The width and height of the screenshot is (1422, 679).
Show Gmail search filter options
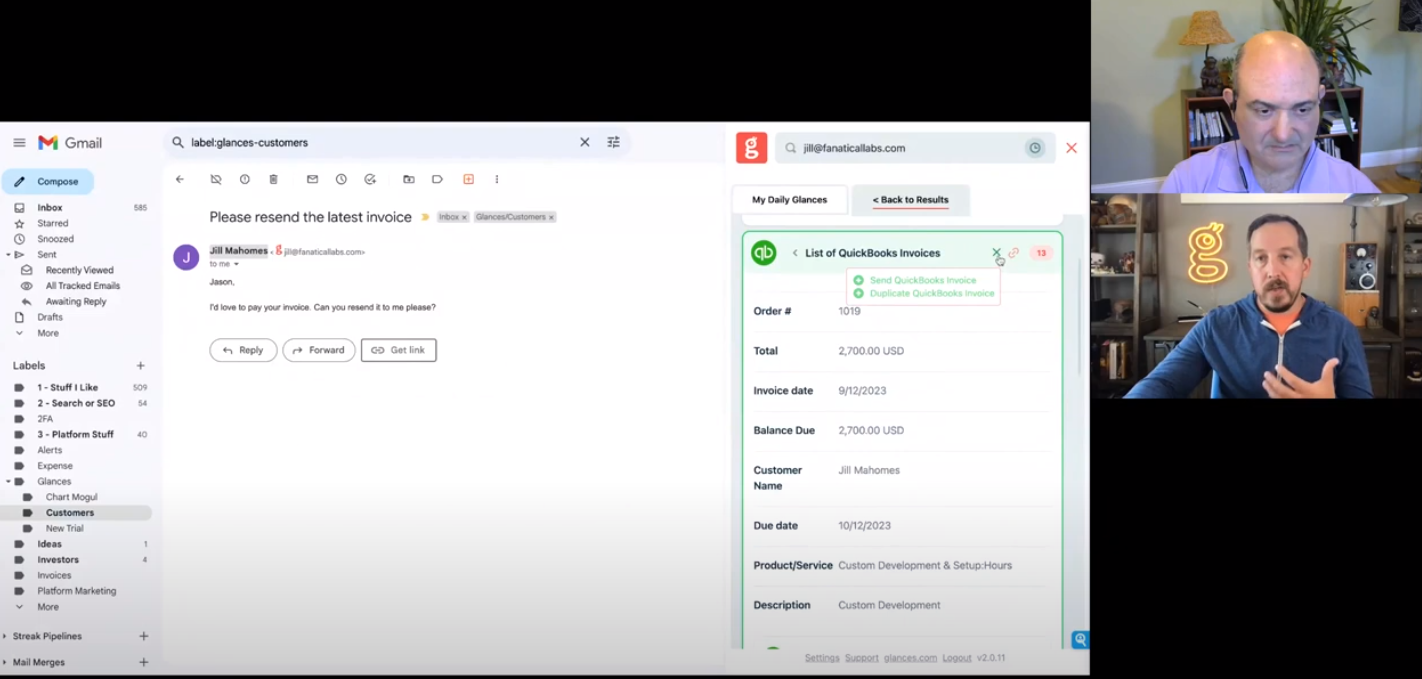tap(614, 142)
